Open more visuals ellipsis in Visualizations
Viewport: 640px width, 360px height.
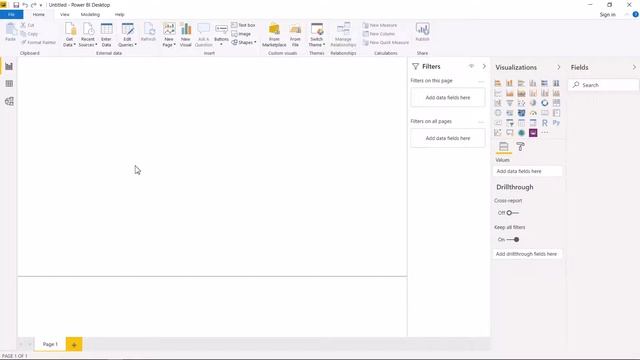tap(544, 133)
